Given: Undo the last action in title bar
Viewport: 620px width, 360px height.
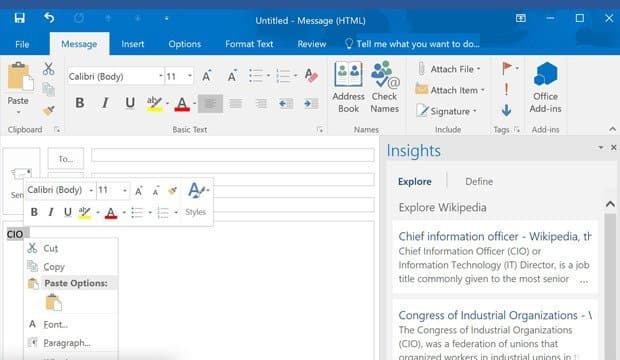Looking at the screenshot, I should click(x=49, y=18).
